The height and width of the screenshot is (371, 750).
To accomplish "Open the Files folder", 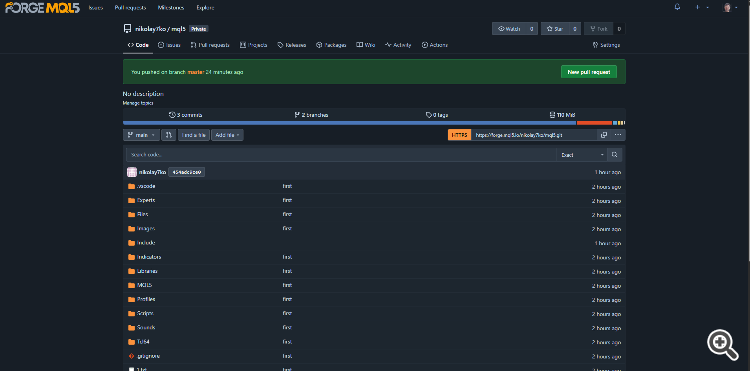I will coord(143,214).
